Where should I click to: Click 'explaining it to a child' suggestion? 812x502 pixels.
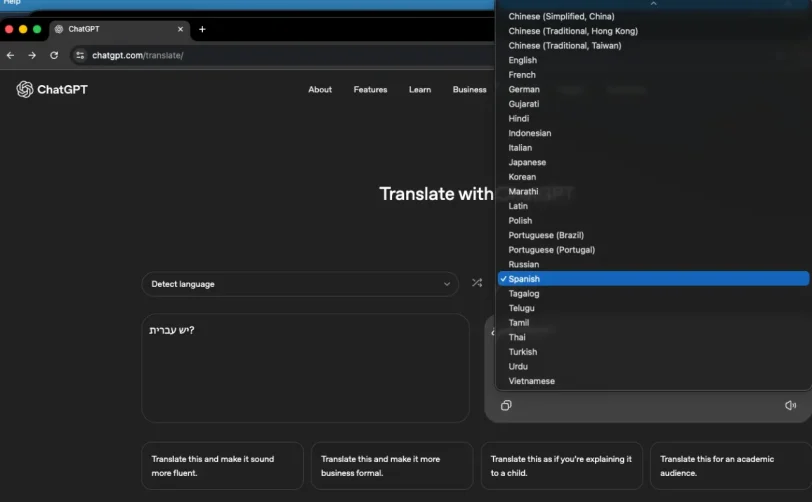(562, 466)
